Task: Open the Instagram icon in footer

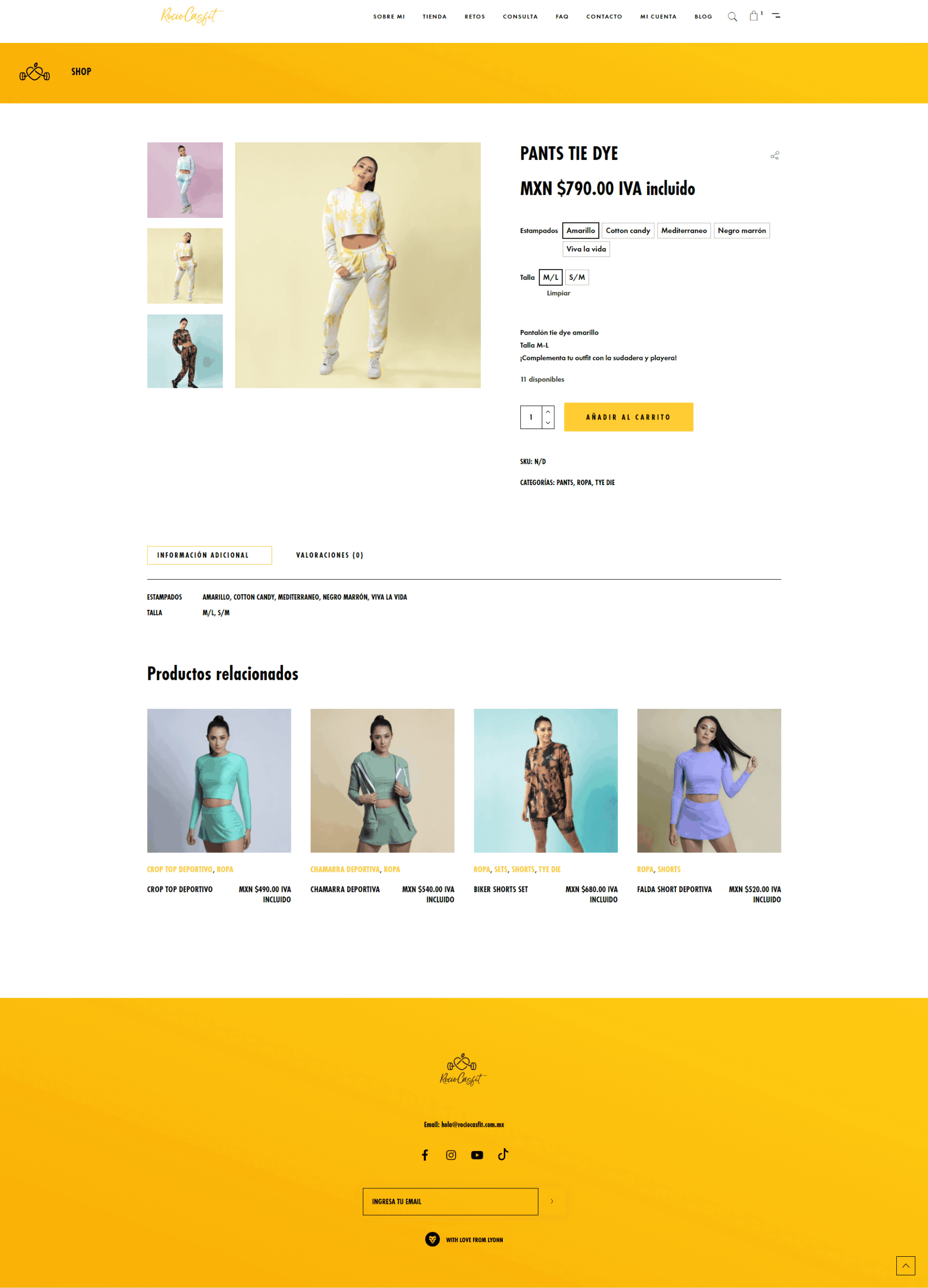Action: point(451,1155)
